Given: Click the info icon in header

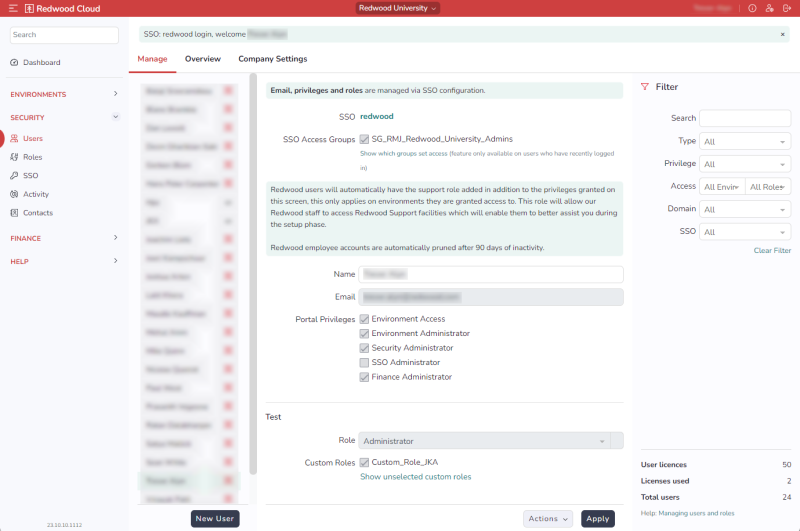Looking at the screenshot, I should pos(752,8).
